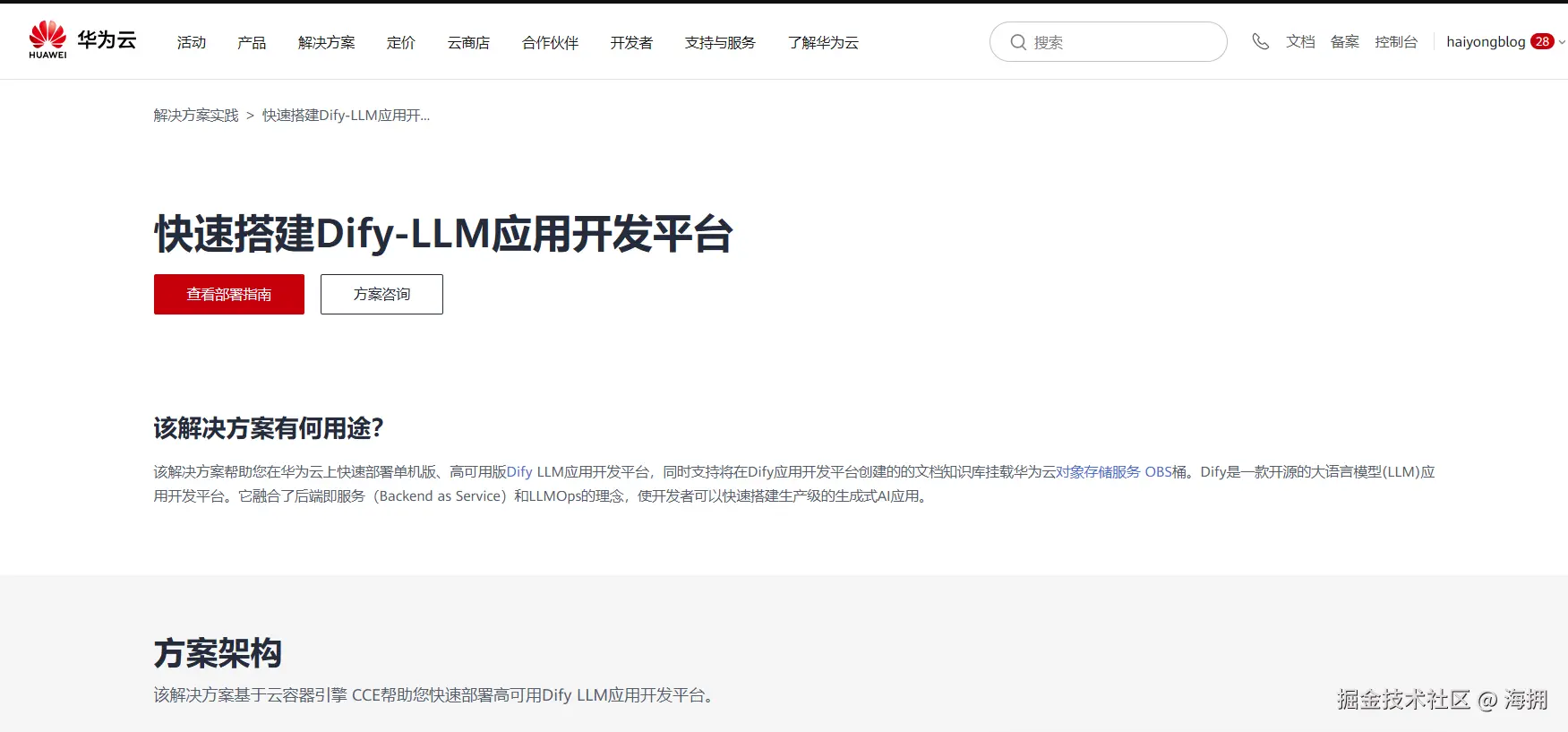The height and width of the screenshot is (732, 1568).
Task: Open the 备案 link
Action: (1345, 42)
